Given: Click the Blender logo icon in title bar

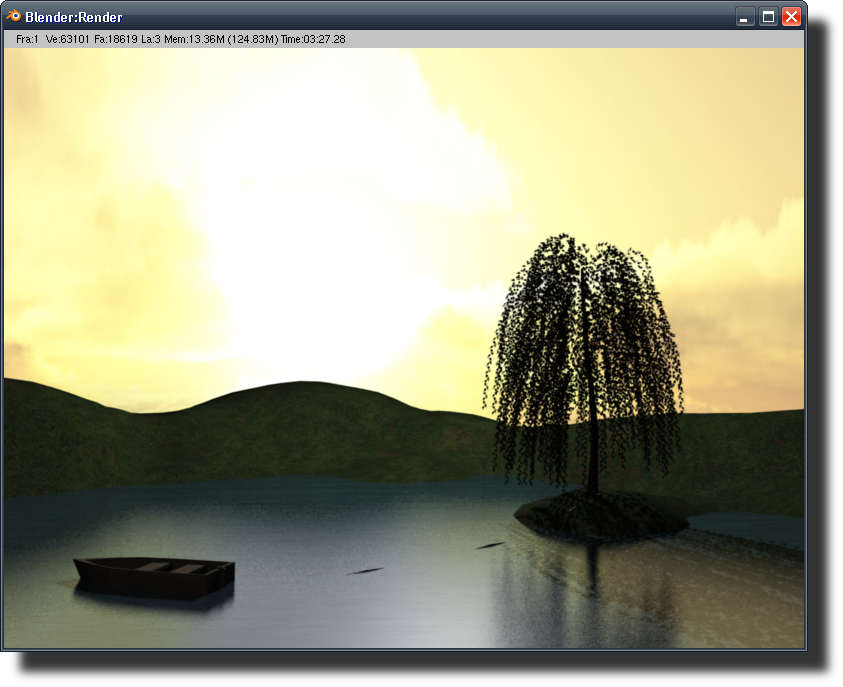Looking at the screenshot, I should coord(13,16).
